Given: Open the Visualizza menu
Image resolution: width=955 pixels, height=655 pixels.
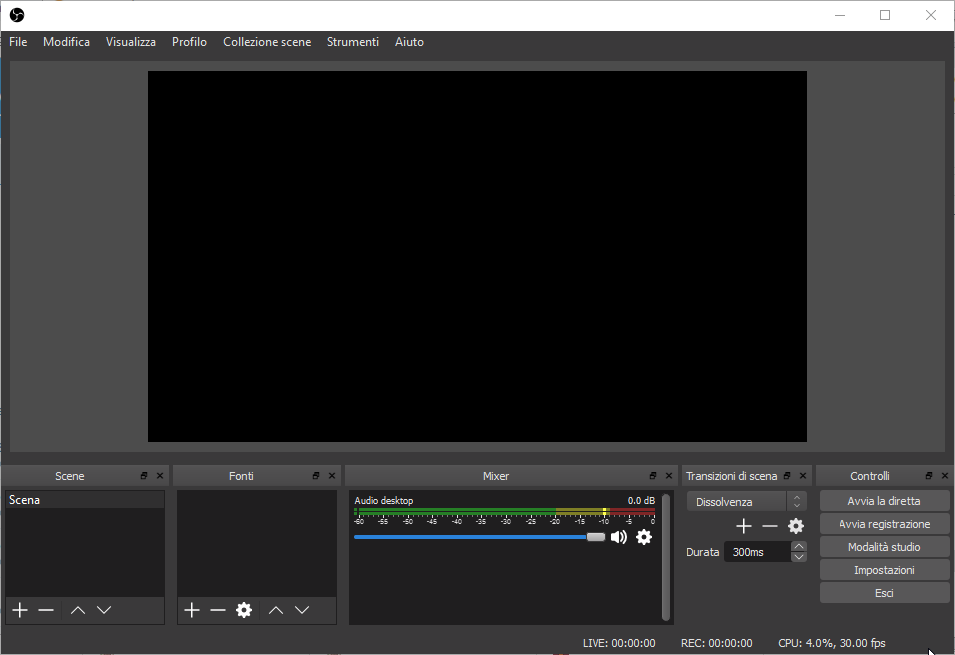Looking at the screenshot, I should pyautogui.click(x=131, y=42).
